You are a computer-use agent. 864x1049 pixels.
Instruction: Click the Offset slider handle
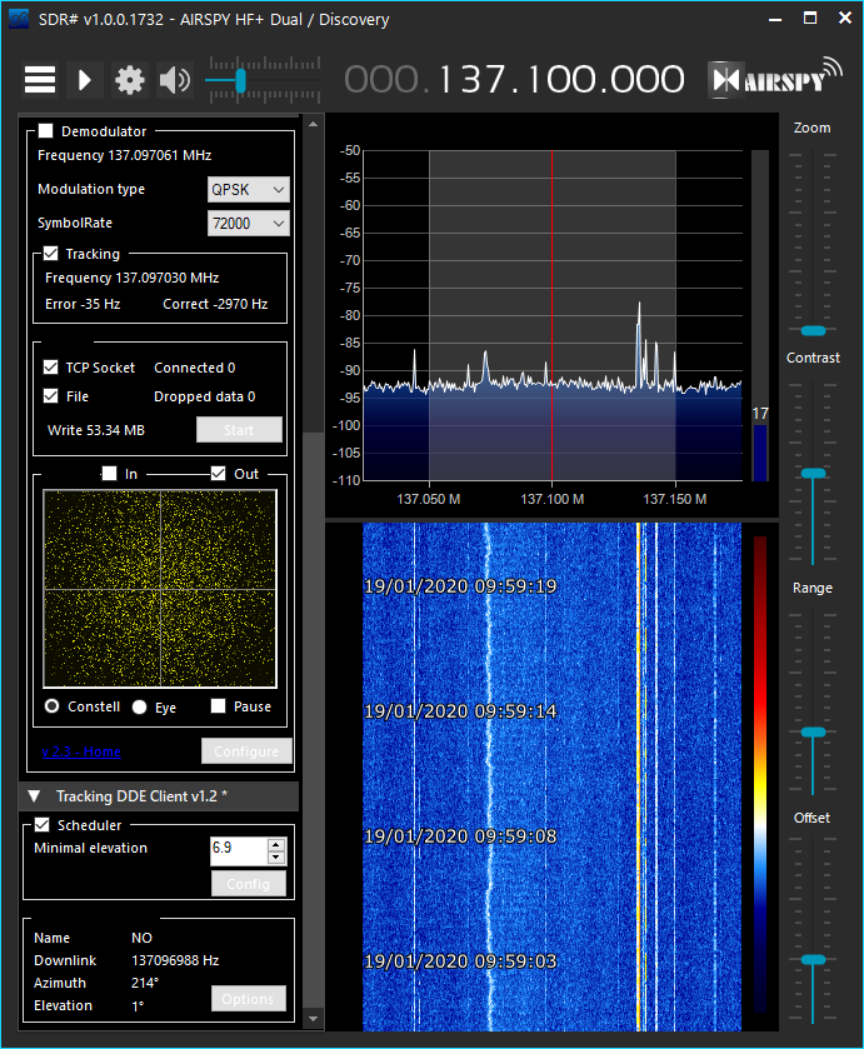(x=813, y=959)
